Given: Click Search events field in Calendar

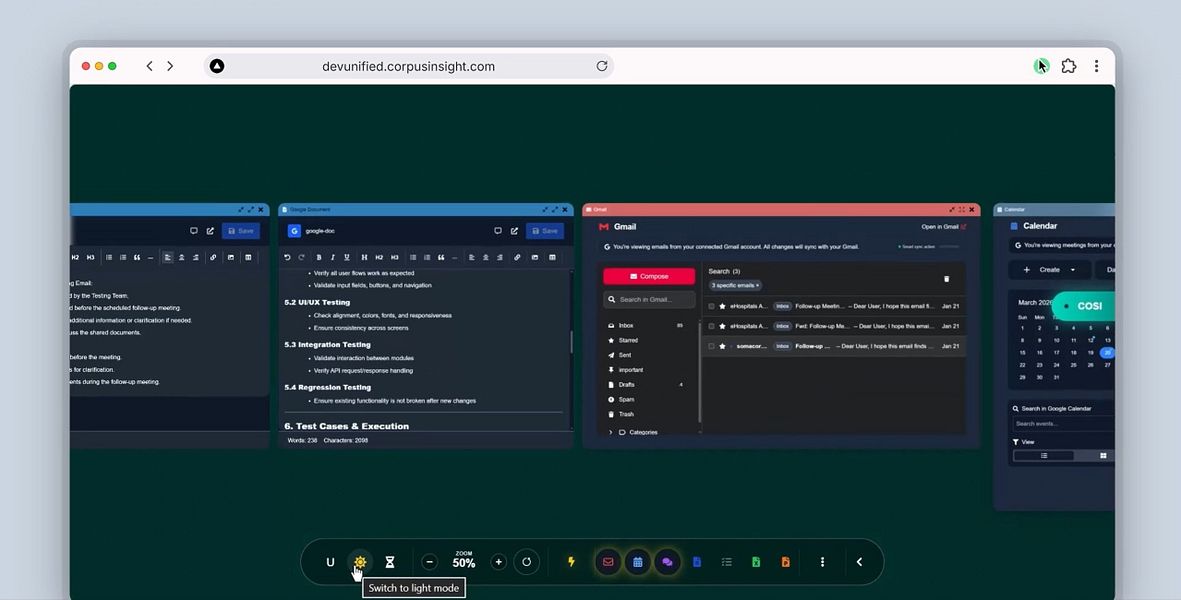Looking at the screenshot, I should 1064,424.
